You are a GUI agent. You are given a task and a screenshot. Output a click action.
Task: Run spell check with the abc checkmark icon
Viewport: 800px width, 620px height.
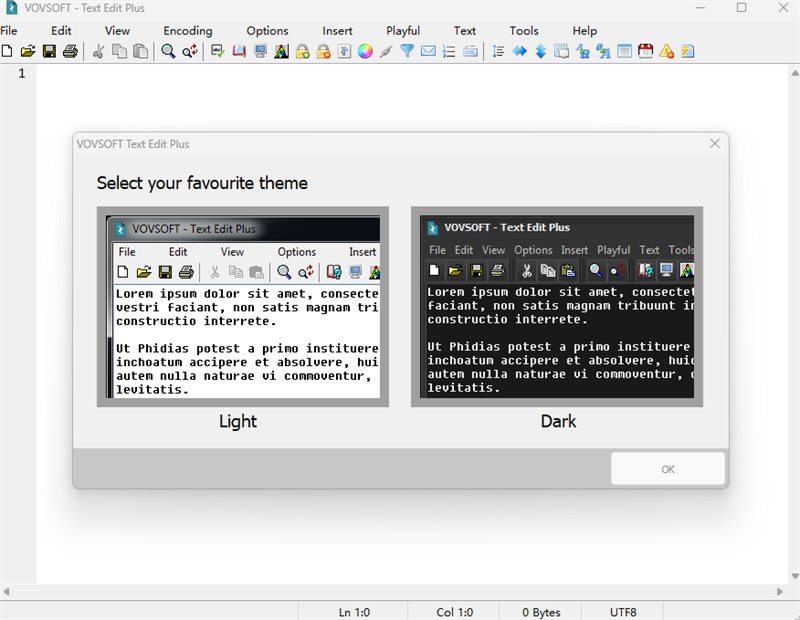pyautogui.click(x=218, y=51)
